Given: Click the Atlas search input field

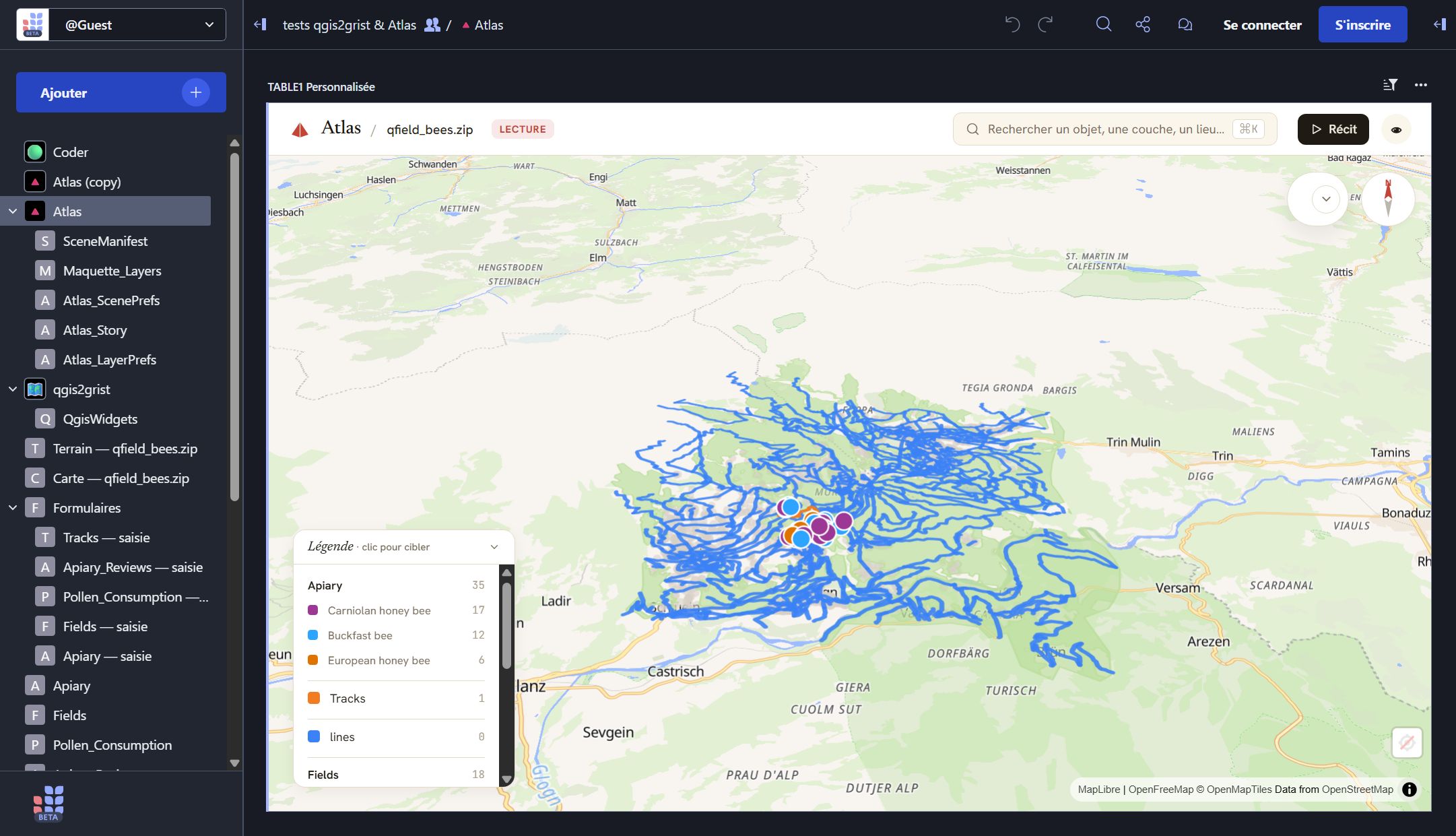Looking at the screenshot, I should click(x=1115, y=129).
